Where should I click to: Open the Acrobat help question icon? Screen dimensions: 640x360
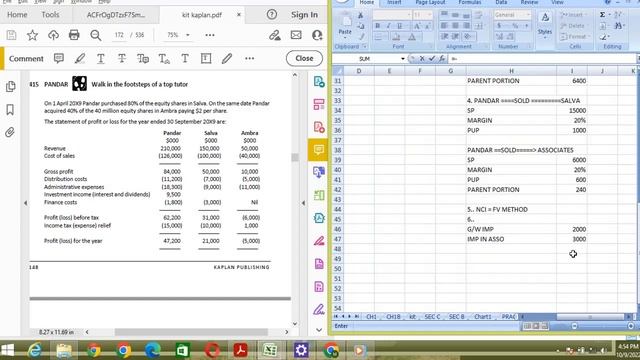[271, 15]
